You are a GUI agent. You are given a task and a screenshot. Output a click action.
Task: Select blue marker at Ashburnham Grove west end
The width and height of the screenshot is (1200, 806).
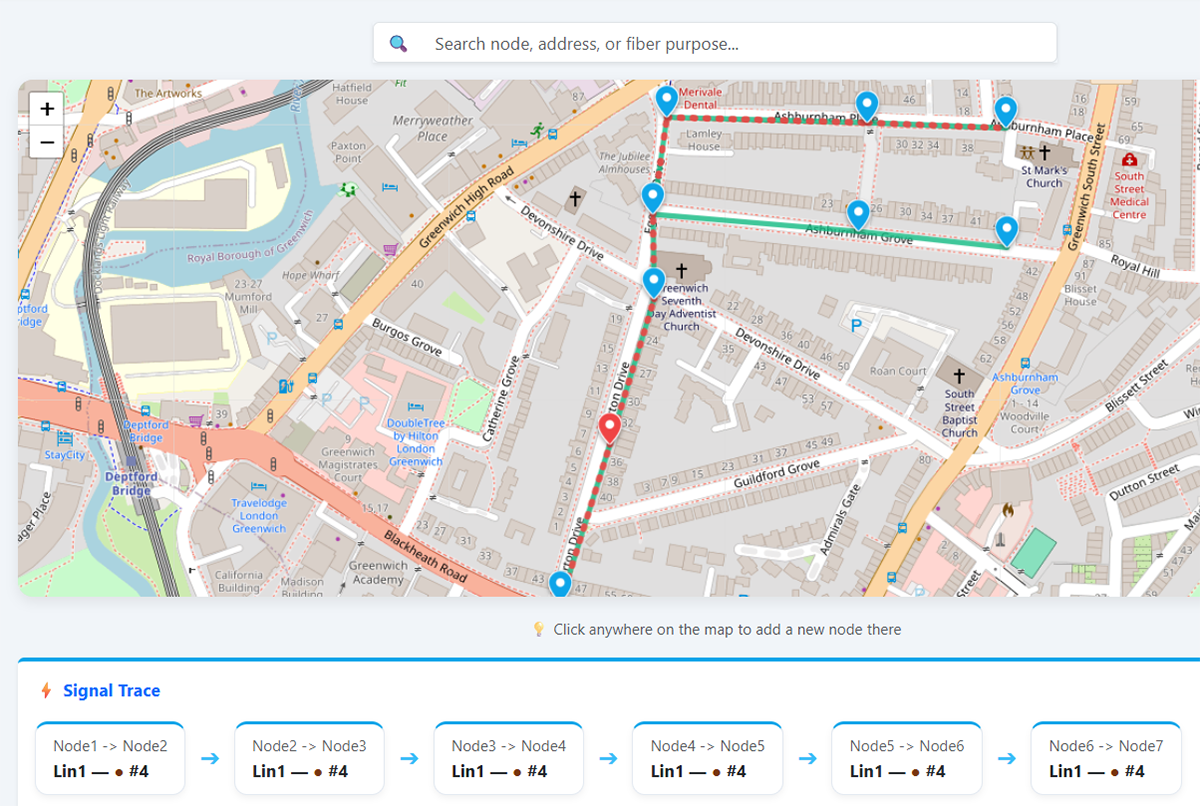pyautogui.click(x=652, y=197)
